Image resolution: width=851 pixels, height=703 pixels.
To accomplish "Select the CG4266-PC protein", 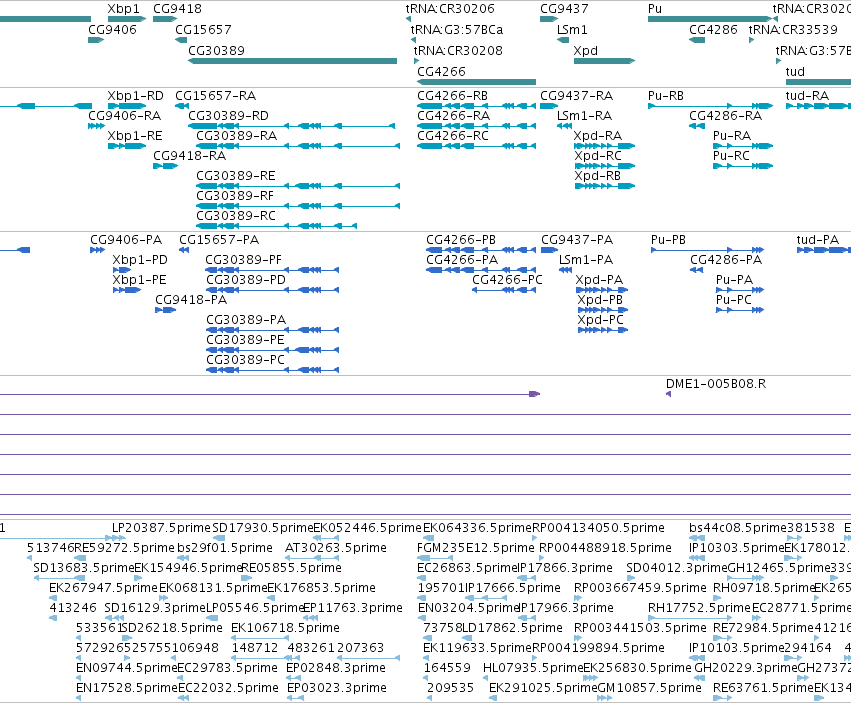I will [504, 290].
